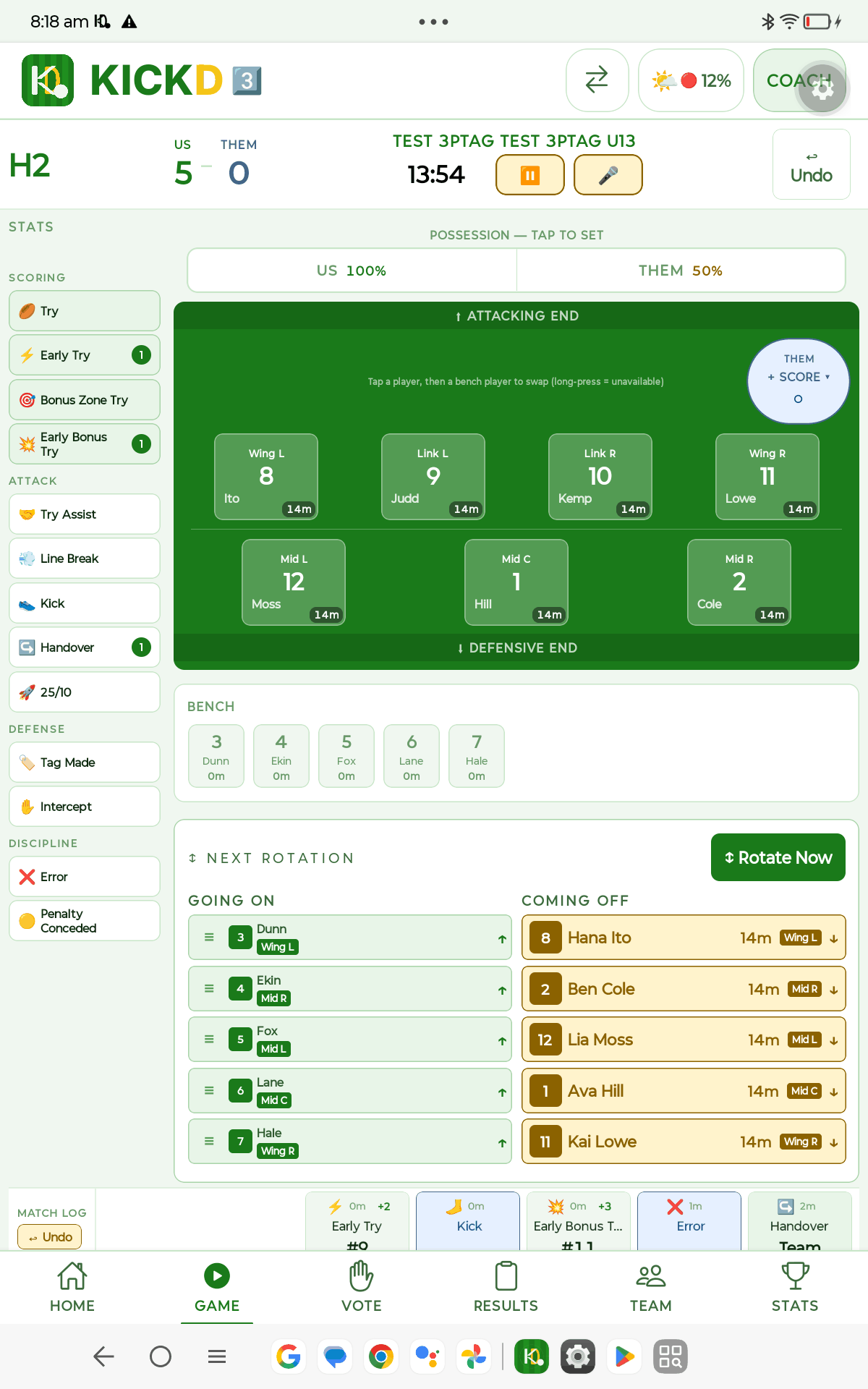Set possession to US
Image resolution: width=868 pixels, height=1389 pixels.
click(352, 271)
